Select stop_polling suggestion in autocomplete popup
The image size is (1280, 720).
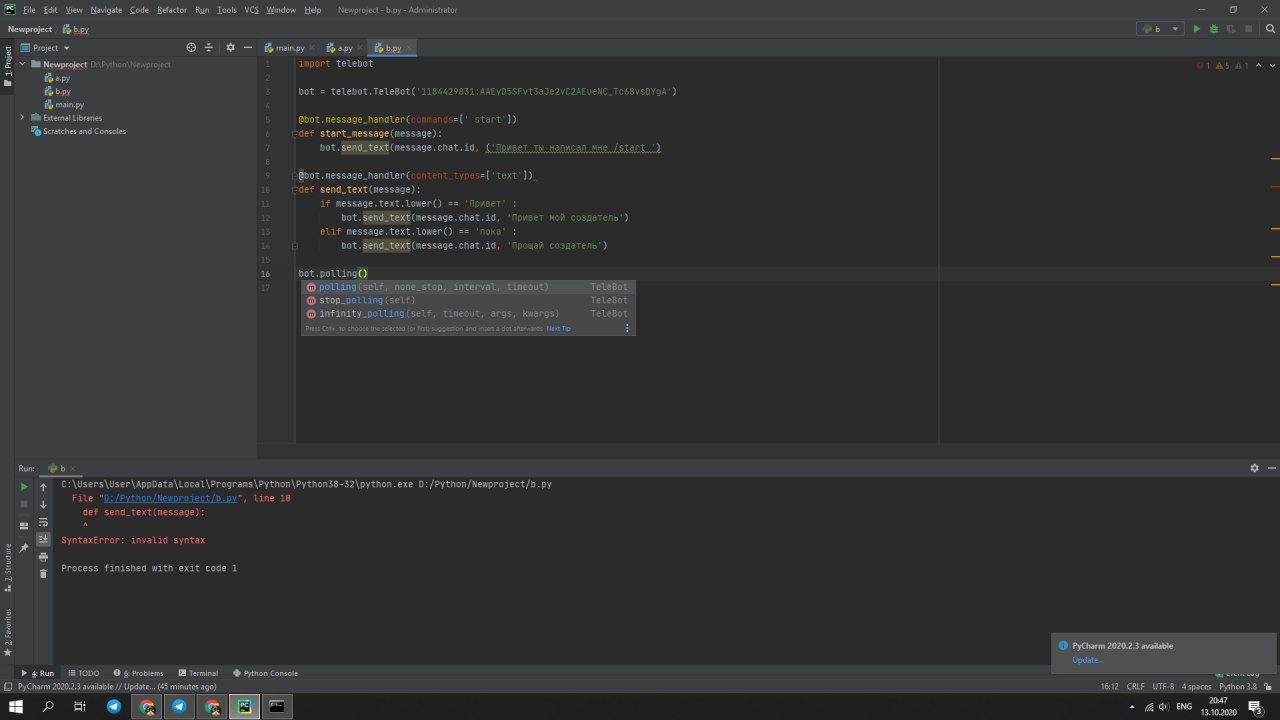468,300
